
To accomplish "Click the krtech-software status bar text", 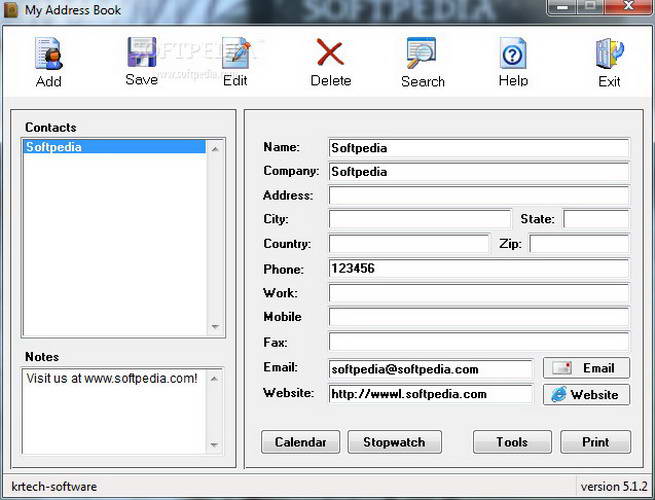I will (x=54, y=487).
